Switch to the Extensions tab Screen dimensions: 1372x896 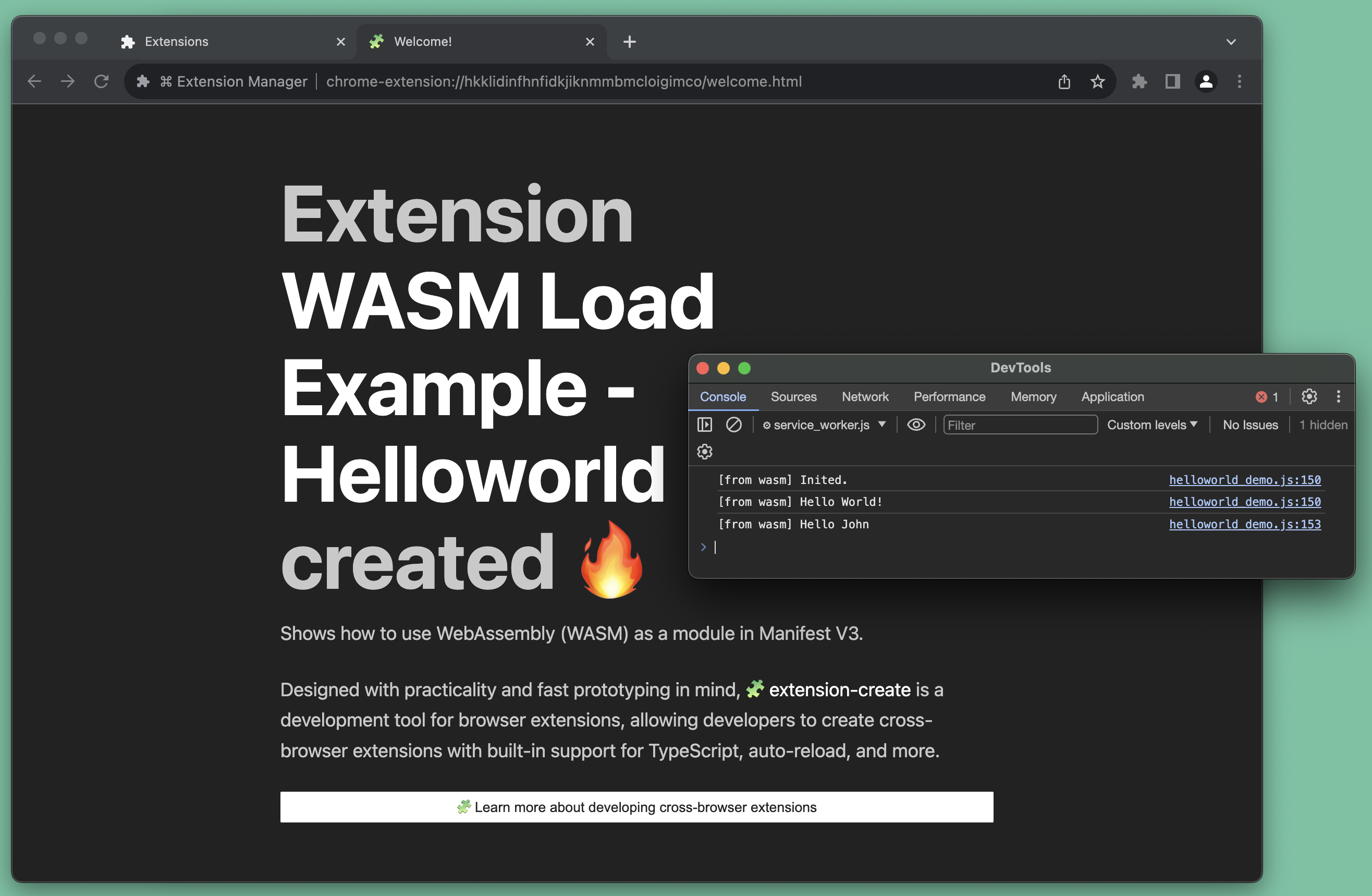coord(230,42)
